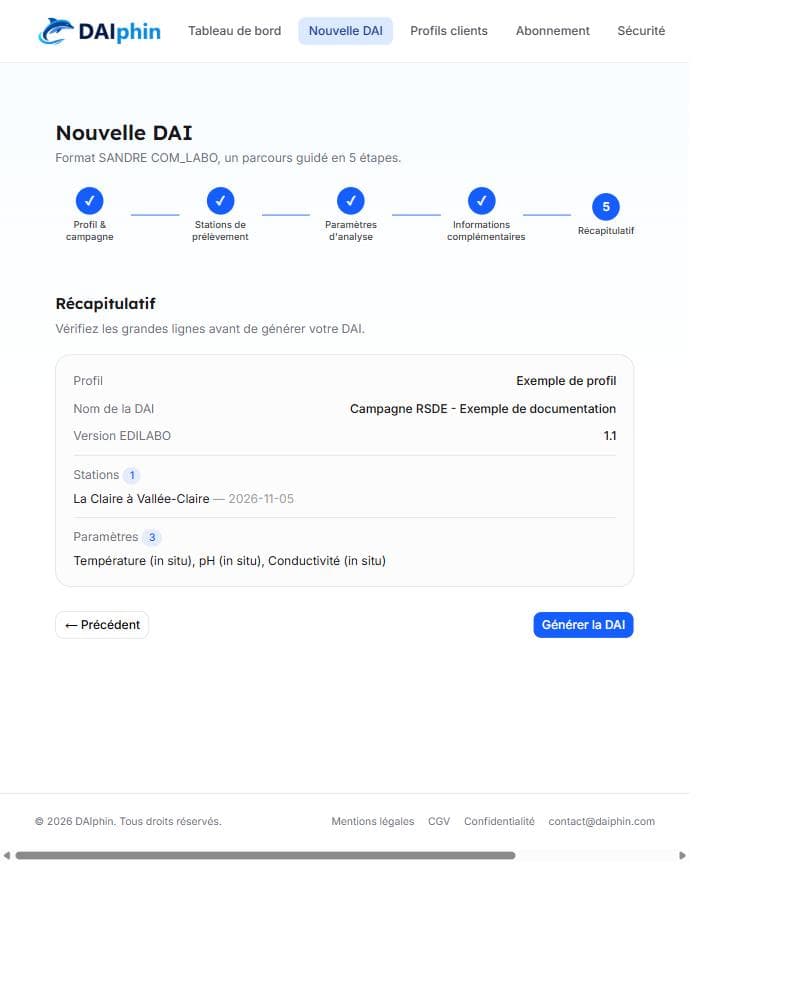Click the value Exemple de profil
This screenshot has width=800, height=1000.
click(566, 381)
